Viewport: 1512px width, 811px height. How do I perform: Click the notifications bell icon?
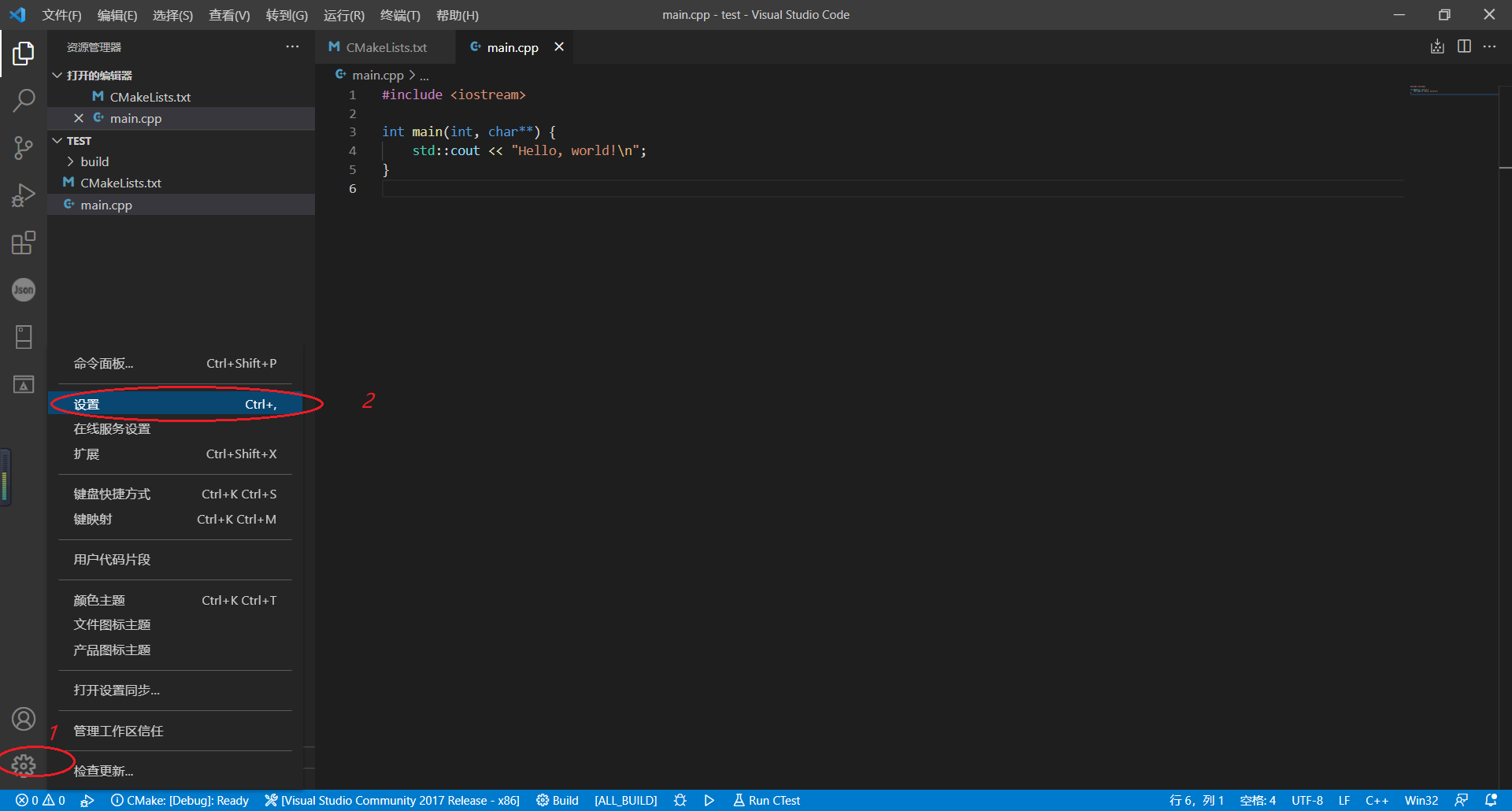(x=1494, y=800)
